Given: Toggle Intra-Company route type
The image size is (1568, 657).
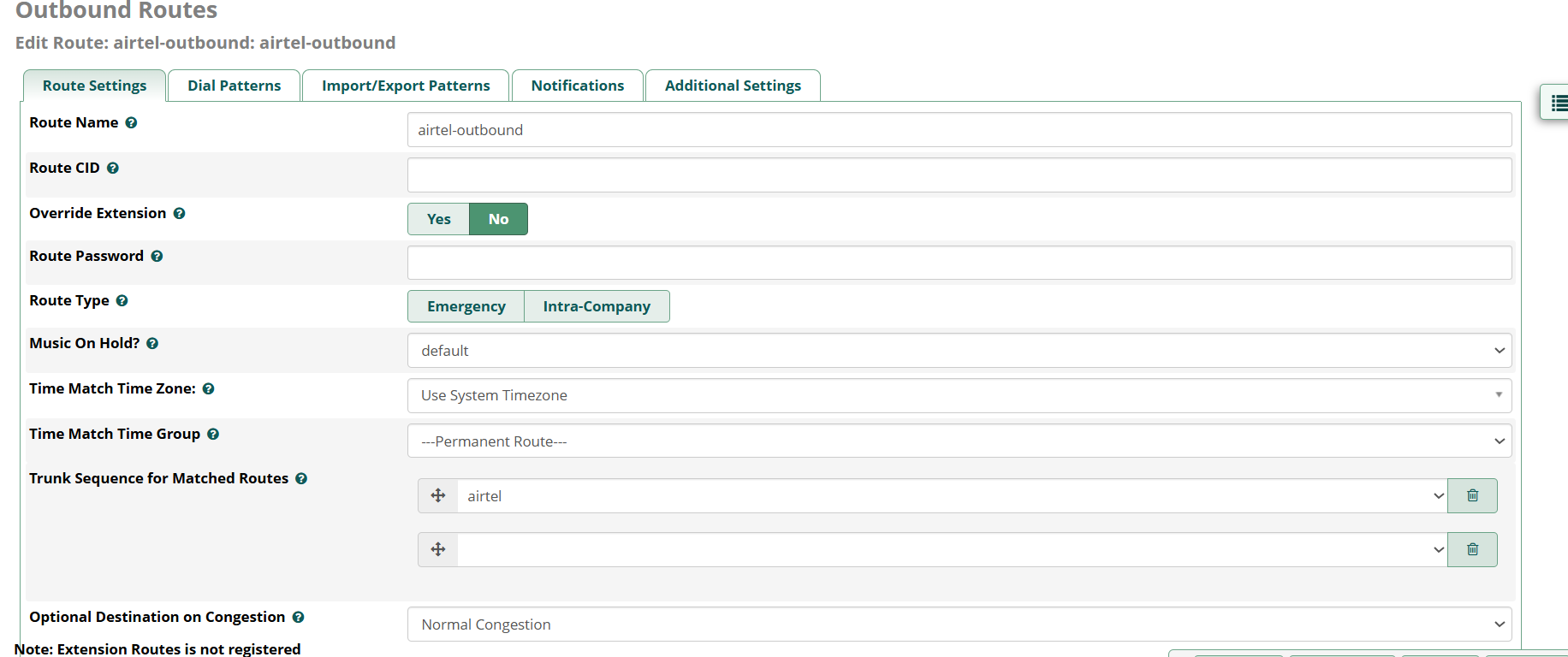Looking at the screenshot, I should point(597,306).
